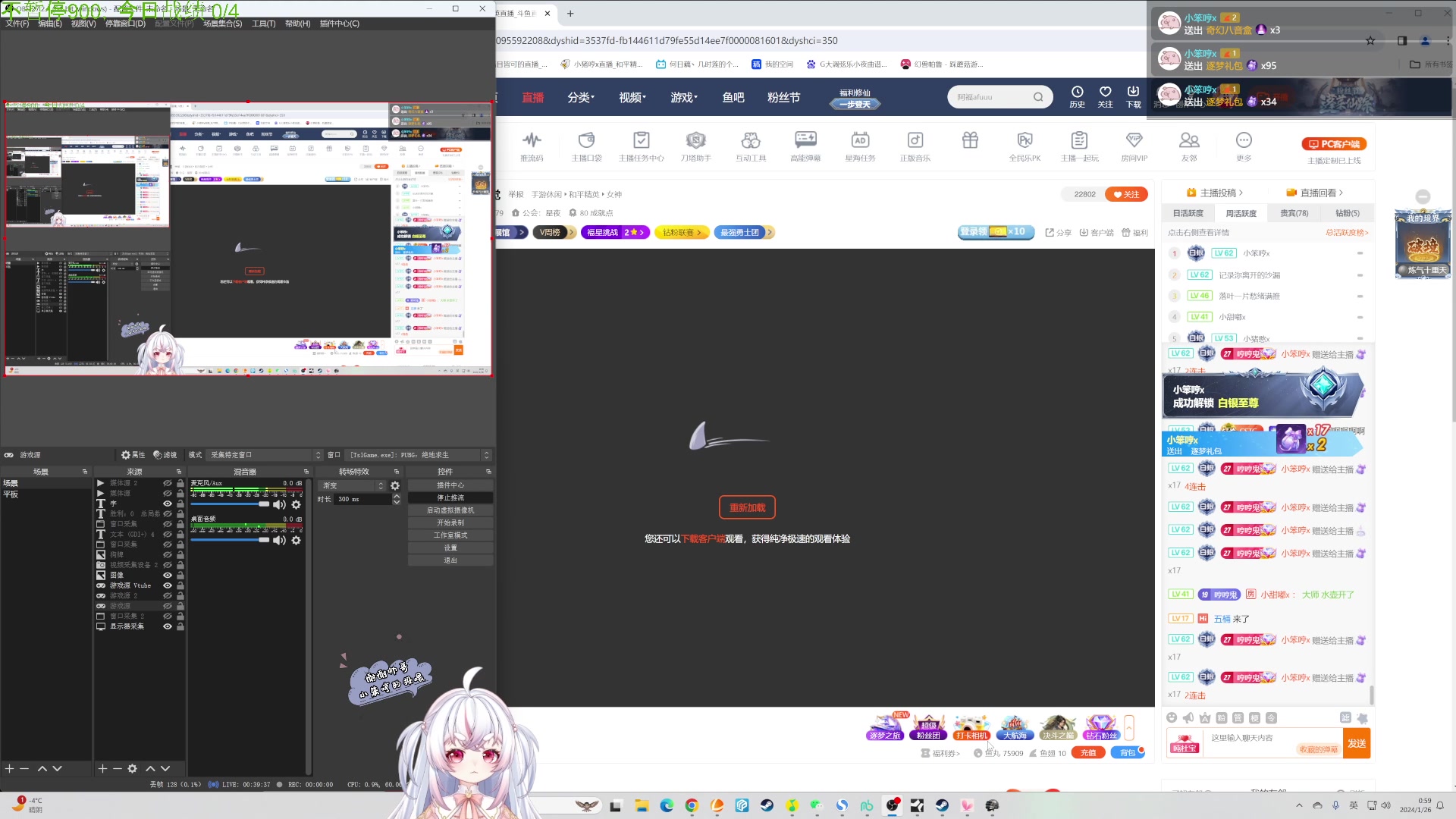Switch to the 周活跃度 tab
1456x819 pixels.
1241,214
